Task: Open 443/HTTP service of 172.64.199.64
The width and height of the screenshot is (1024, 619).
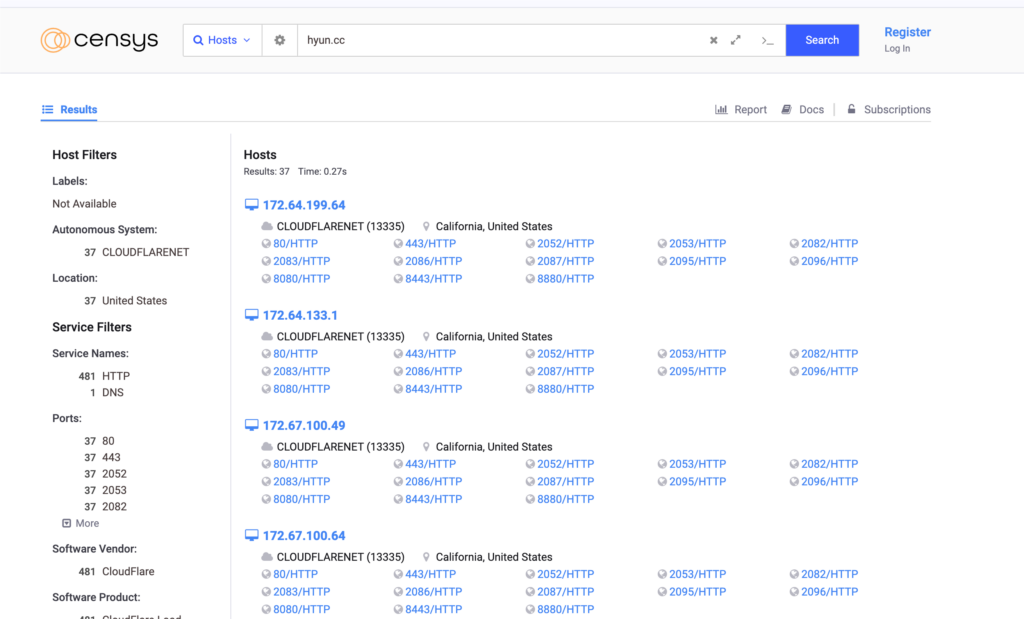Action: pos(430,244)
